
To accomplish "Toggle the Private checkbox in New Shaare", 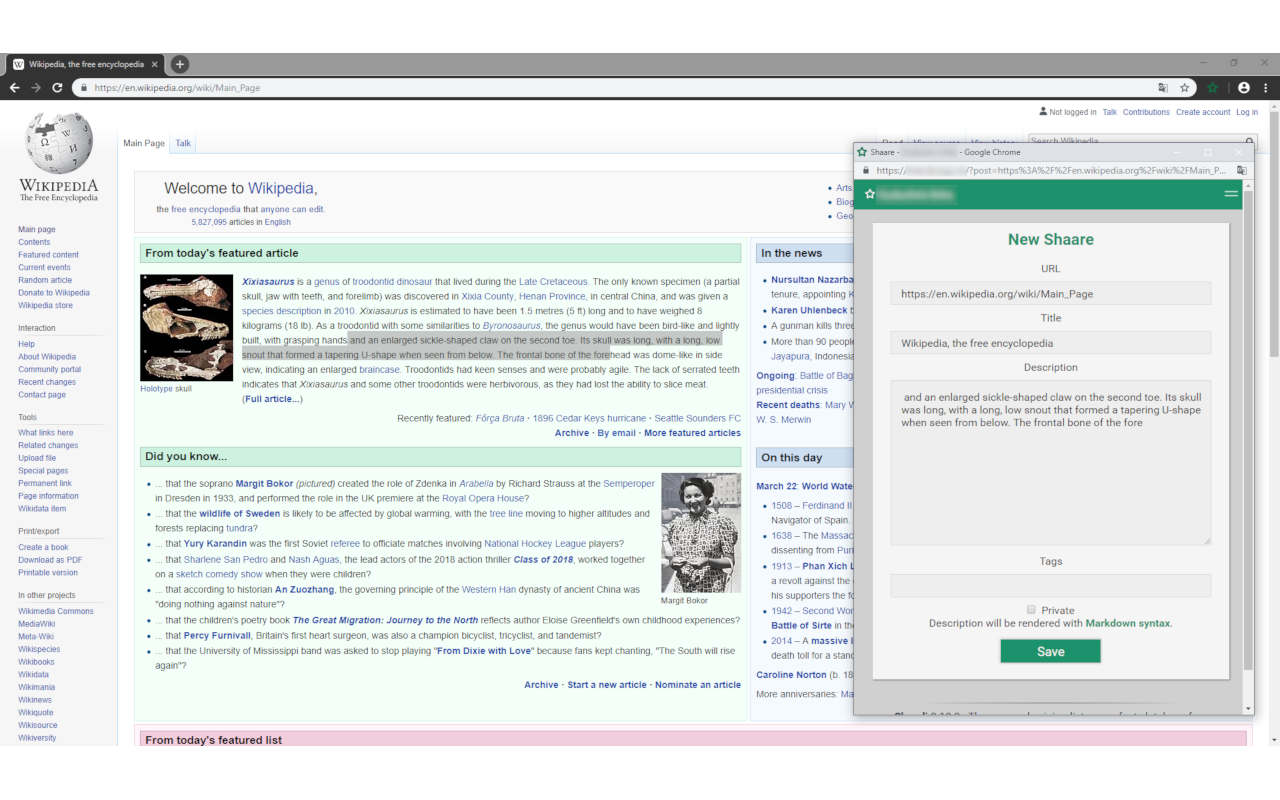I will [x=1031, y=610].
